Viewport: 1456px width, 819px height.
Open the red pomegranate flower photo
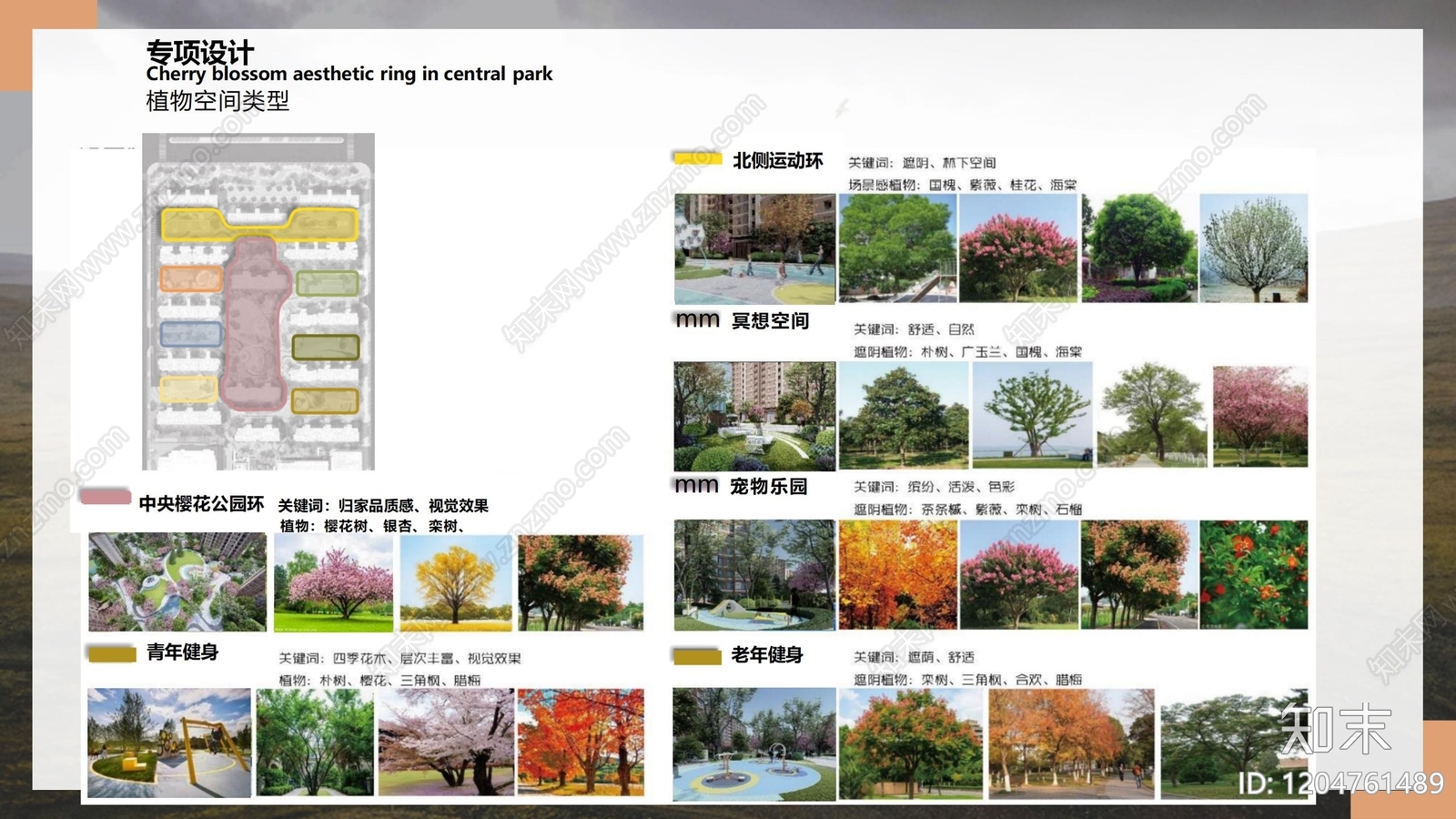tap(1253, 575)
